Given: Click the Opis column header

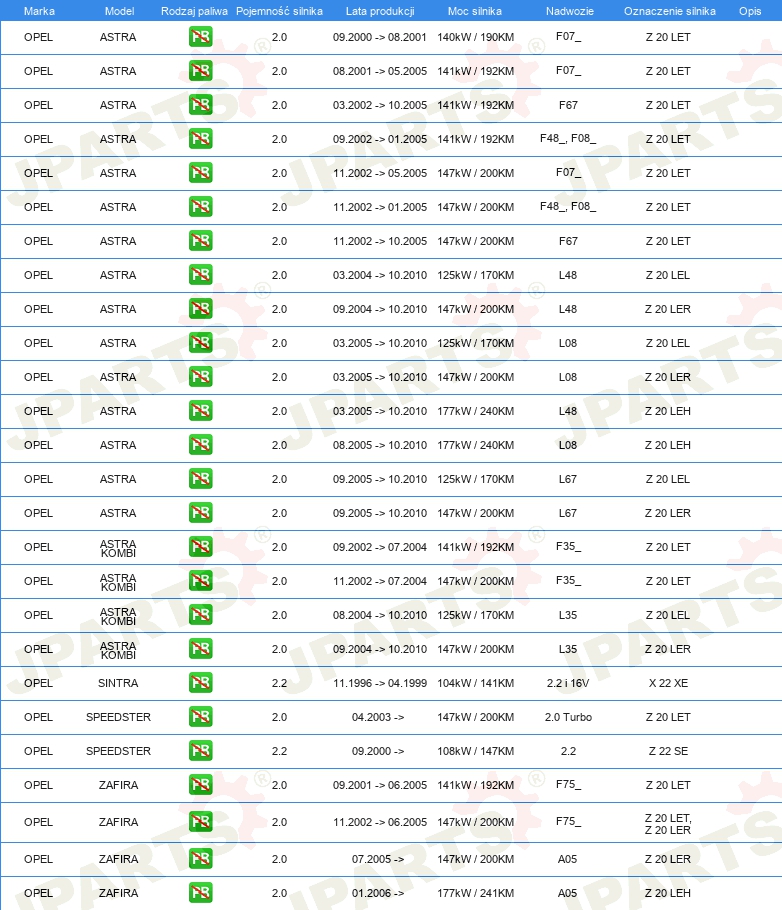Looking at the screenshot, I should click(x=749, y=11).
